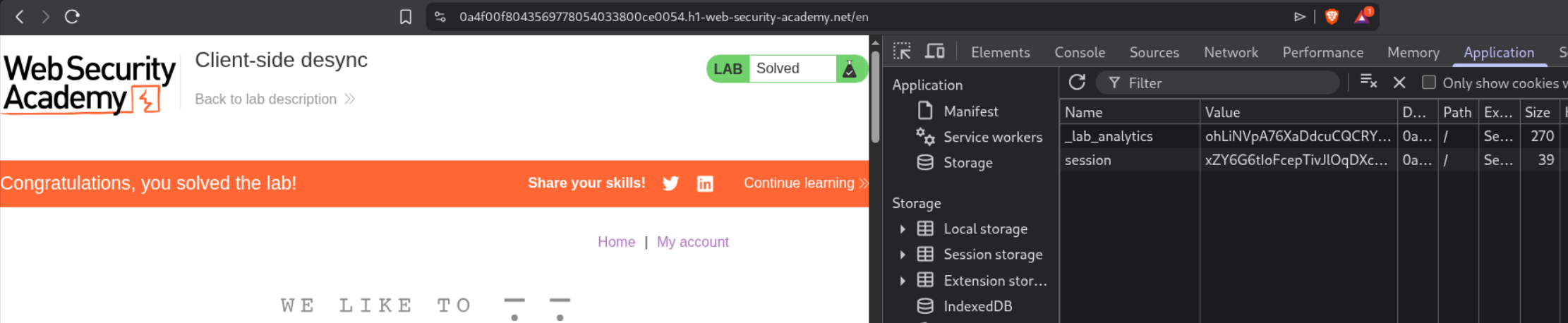Bookmark this page with bookmark icon
The image size is (1568, 323).
pyautogui.click(x=406, y=17)
